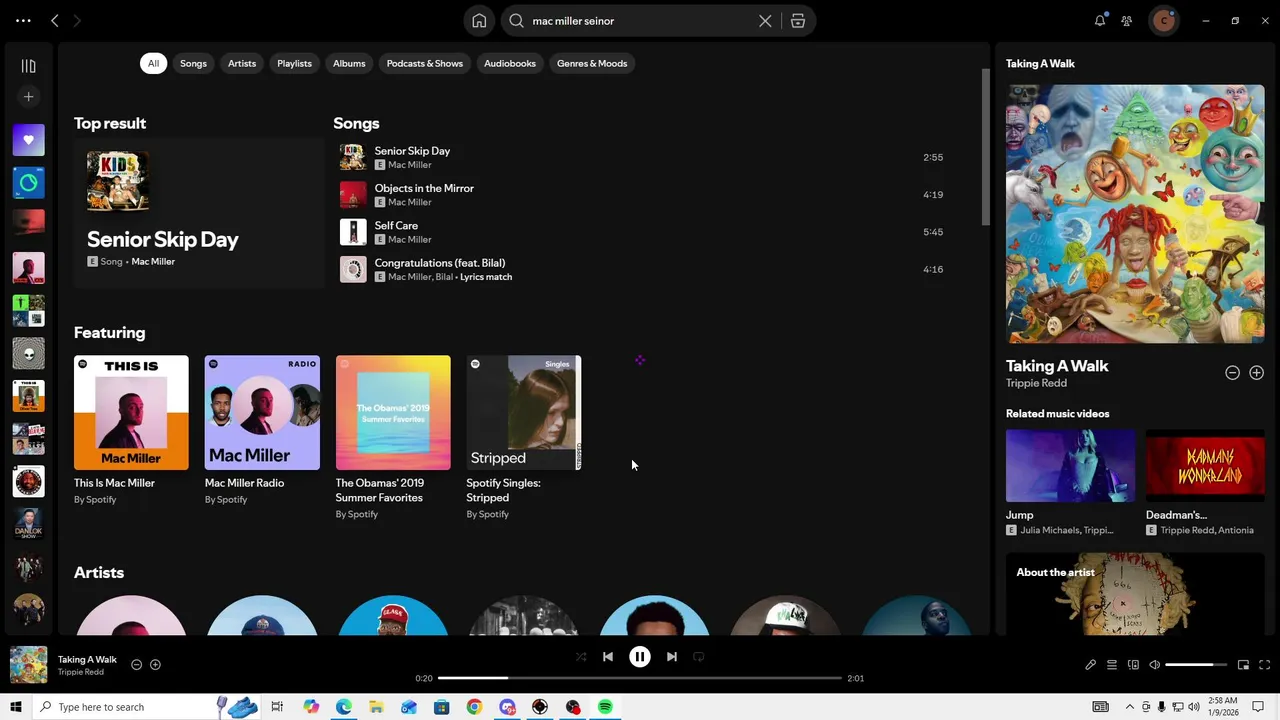This screenshot has height=720, width=1280.
Task: Open Google Chrome from the taskbar
Action: [x=474, y=707]
